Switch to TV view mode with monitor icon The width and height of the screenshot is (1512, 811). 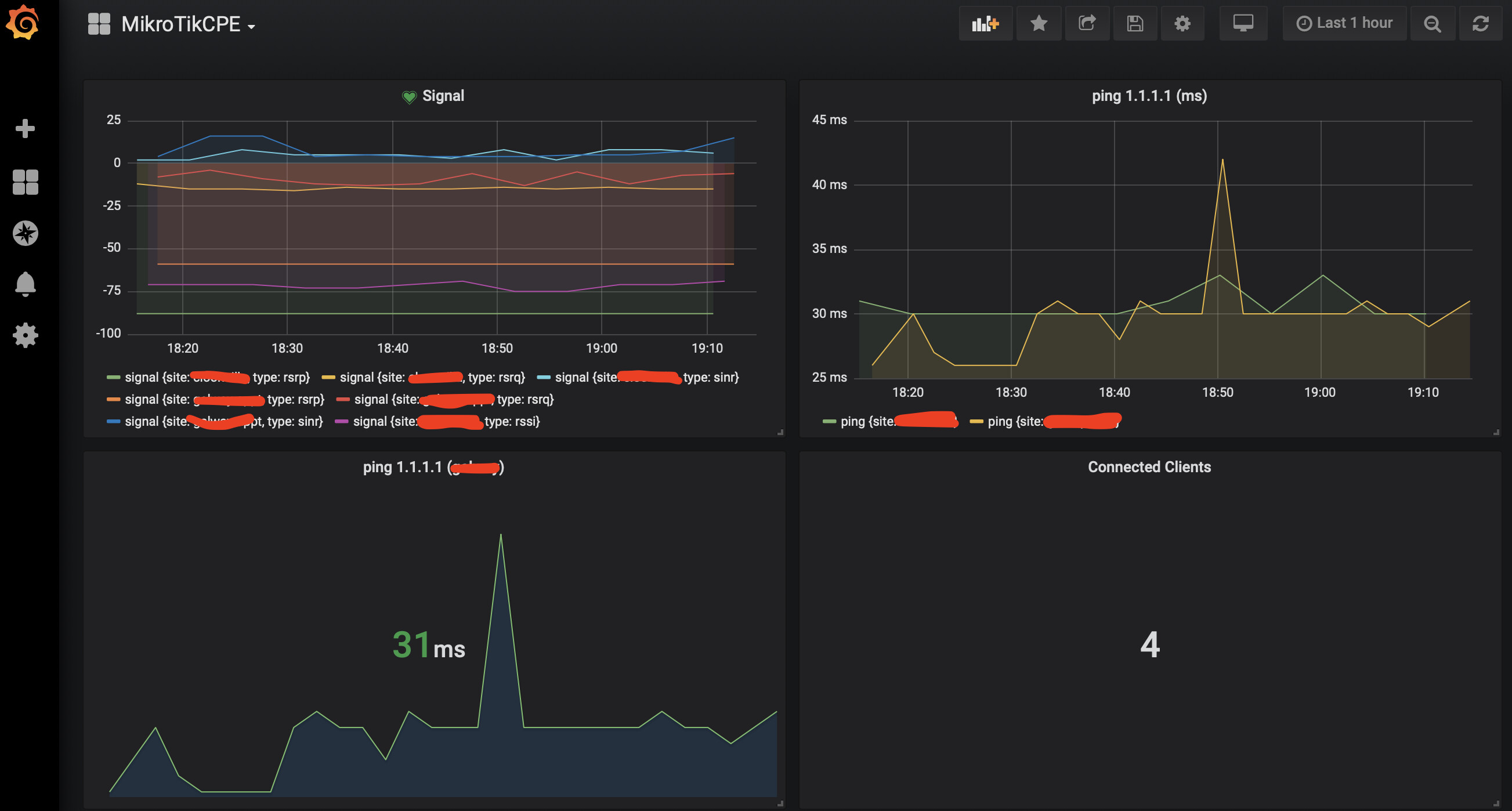pyautogui.click(x=1243, y=23)
